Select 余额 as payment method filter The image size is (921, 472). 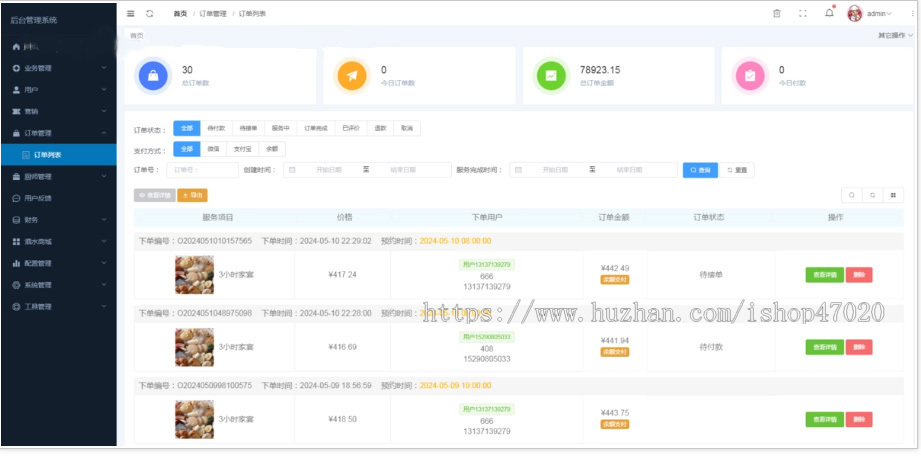pos(272,149)
